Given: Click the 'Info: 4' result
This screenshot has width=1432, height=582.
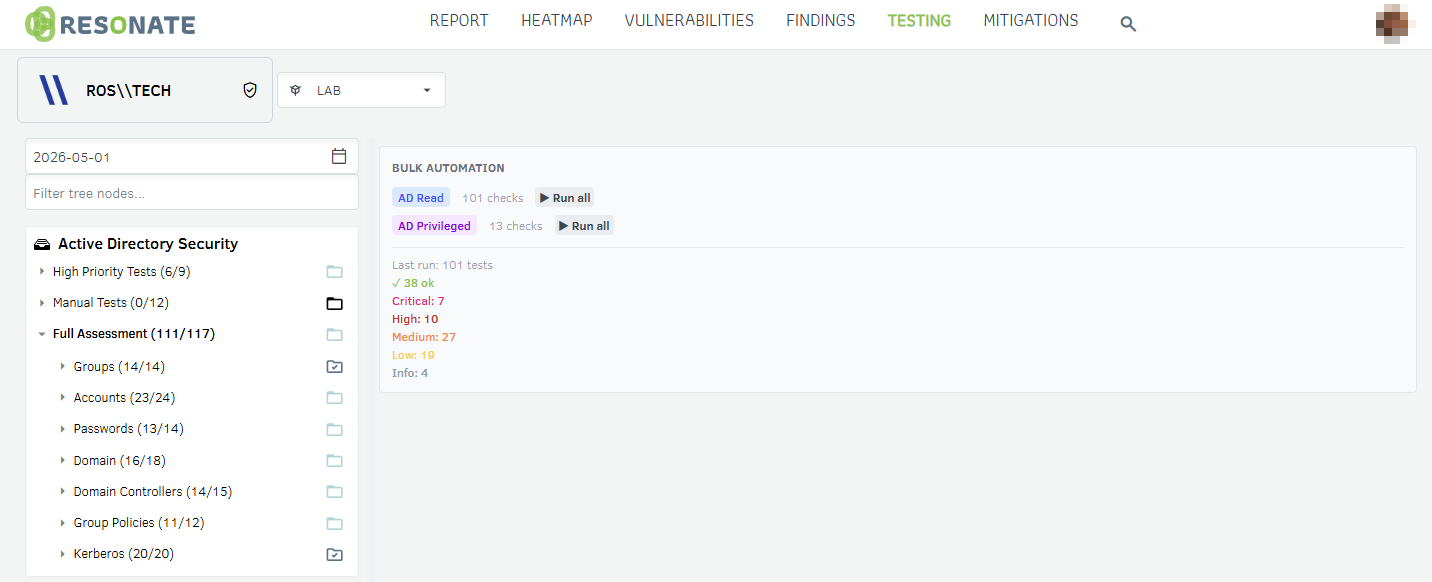Looking at the screenshot, I should tap(410, 373).
